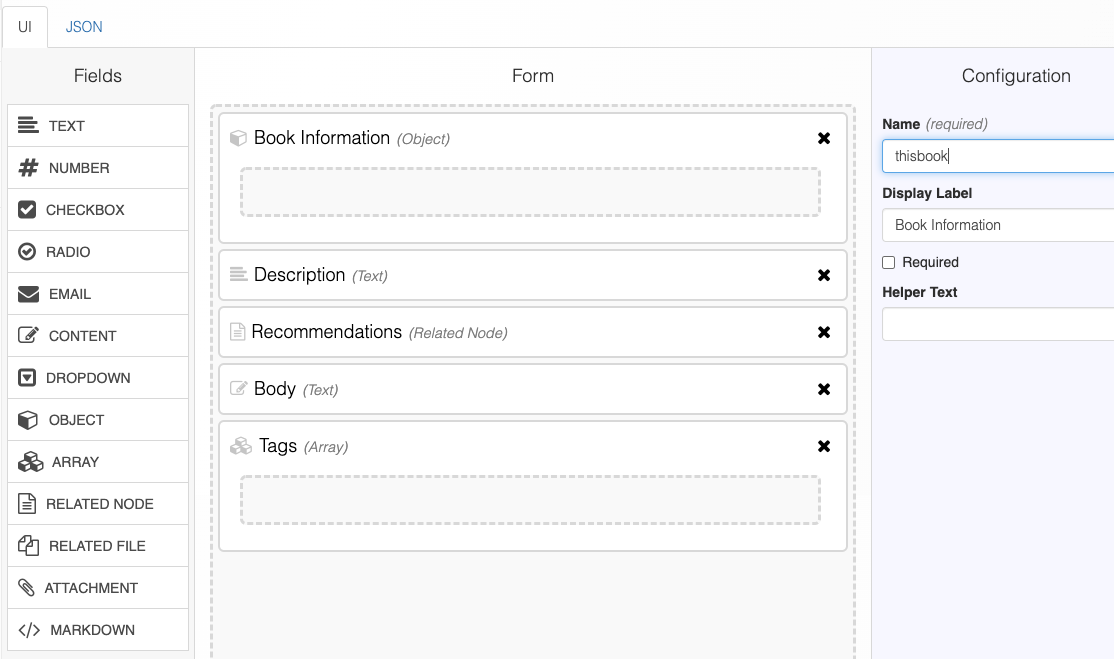
Task: Enable the Required checkbox
Action: tap(888, 262)
